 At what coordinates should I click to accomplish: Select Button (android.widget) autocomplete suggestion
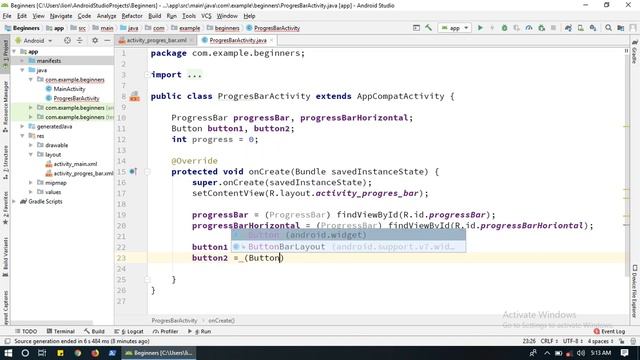(348, 235)
